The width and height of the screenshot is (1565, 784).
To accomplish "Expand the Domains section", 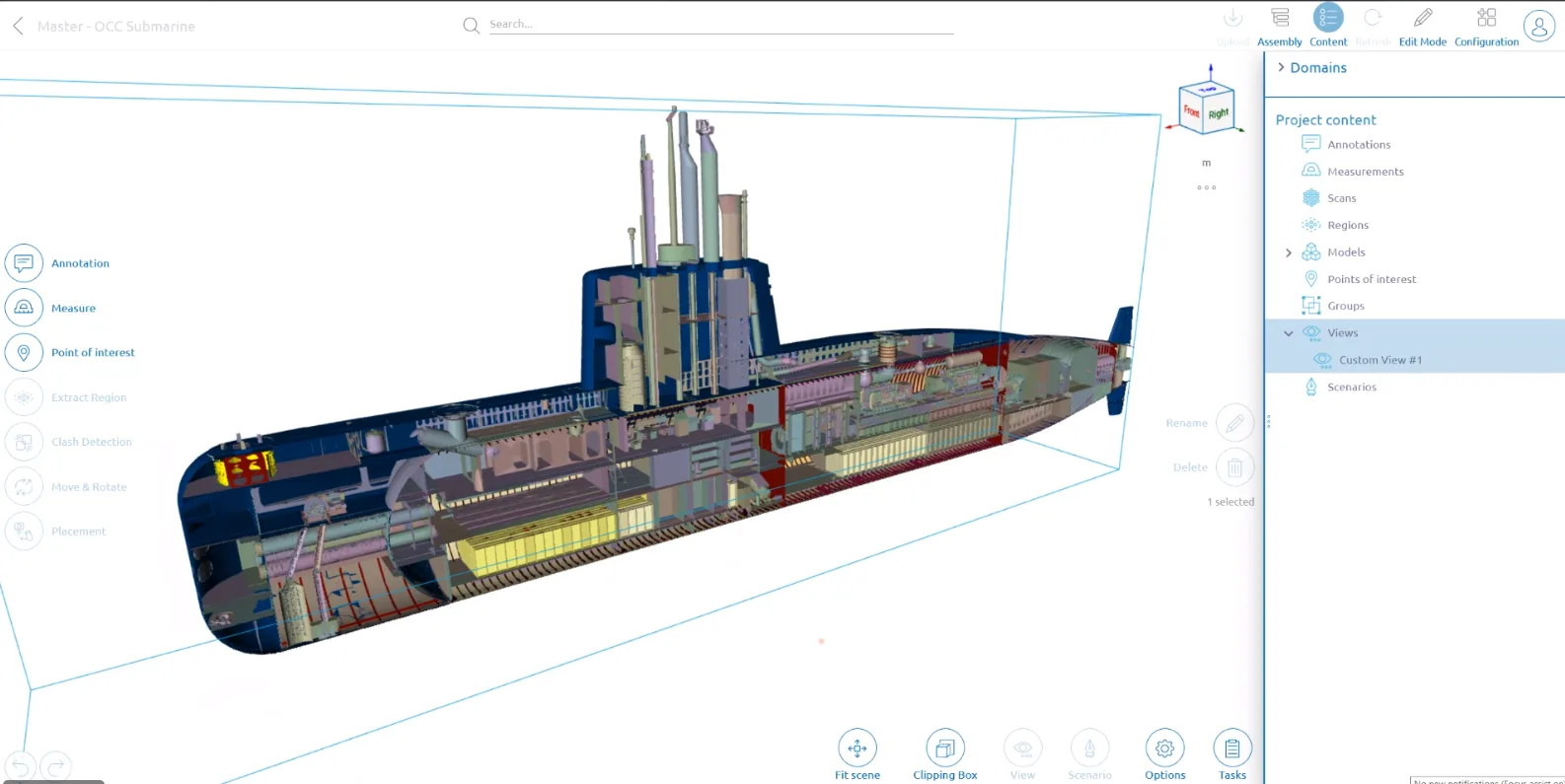I will point(1281,67).
